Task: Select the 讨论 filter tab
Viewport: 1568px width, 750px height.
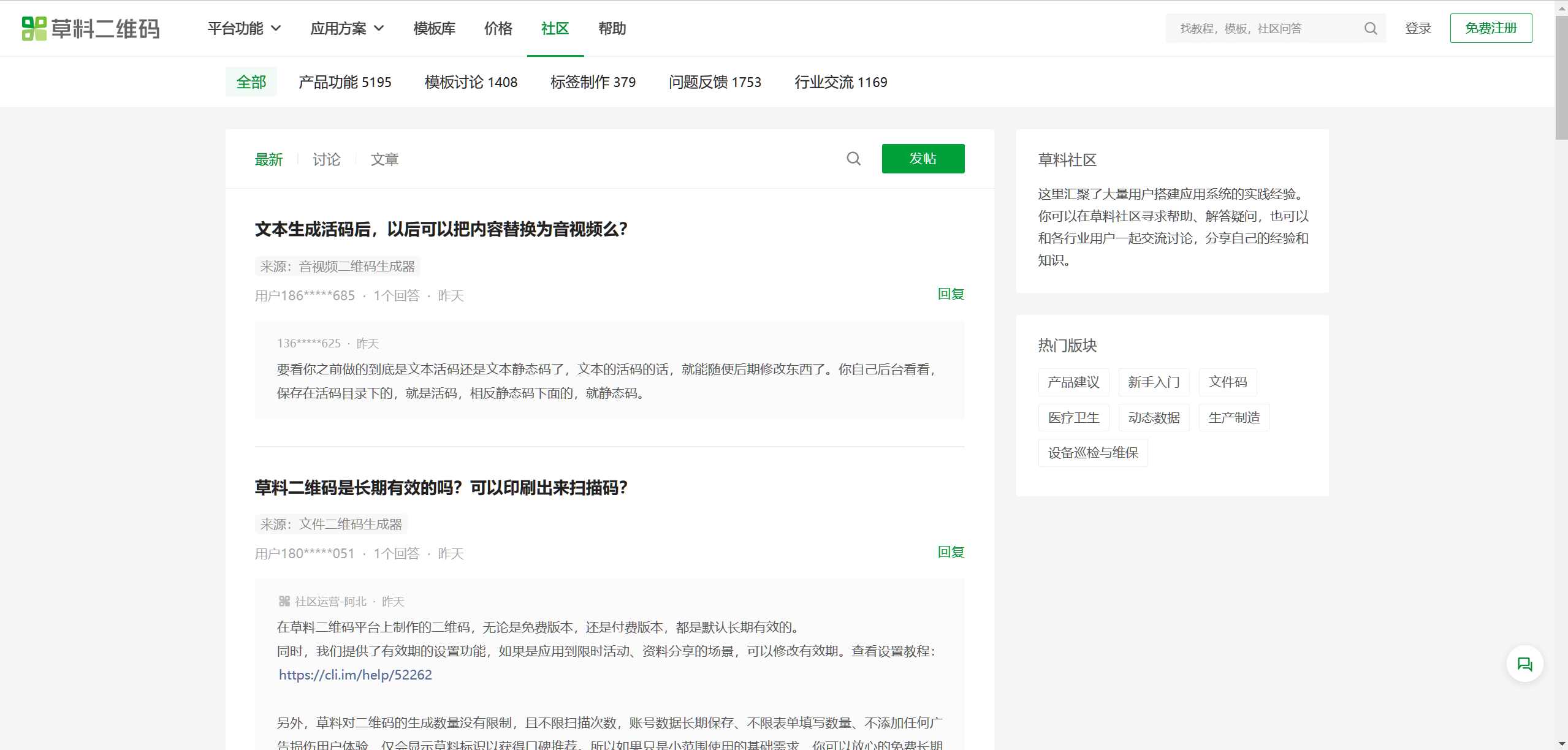Action: [326, 159]
